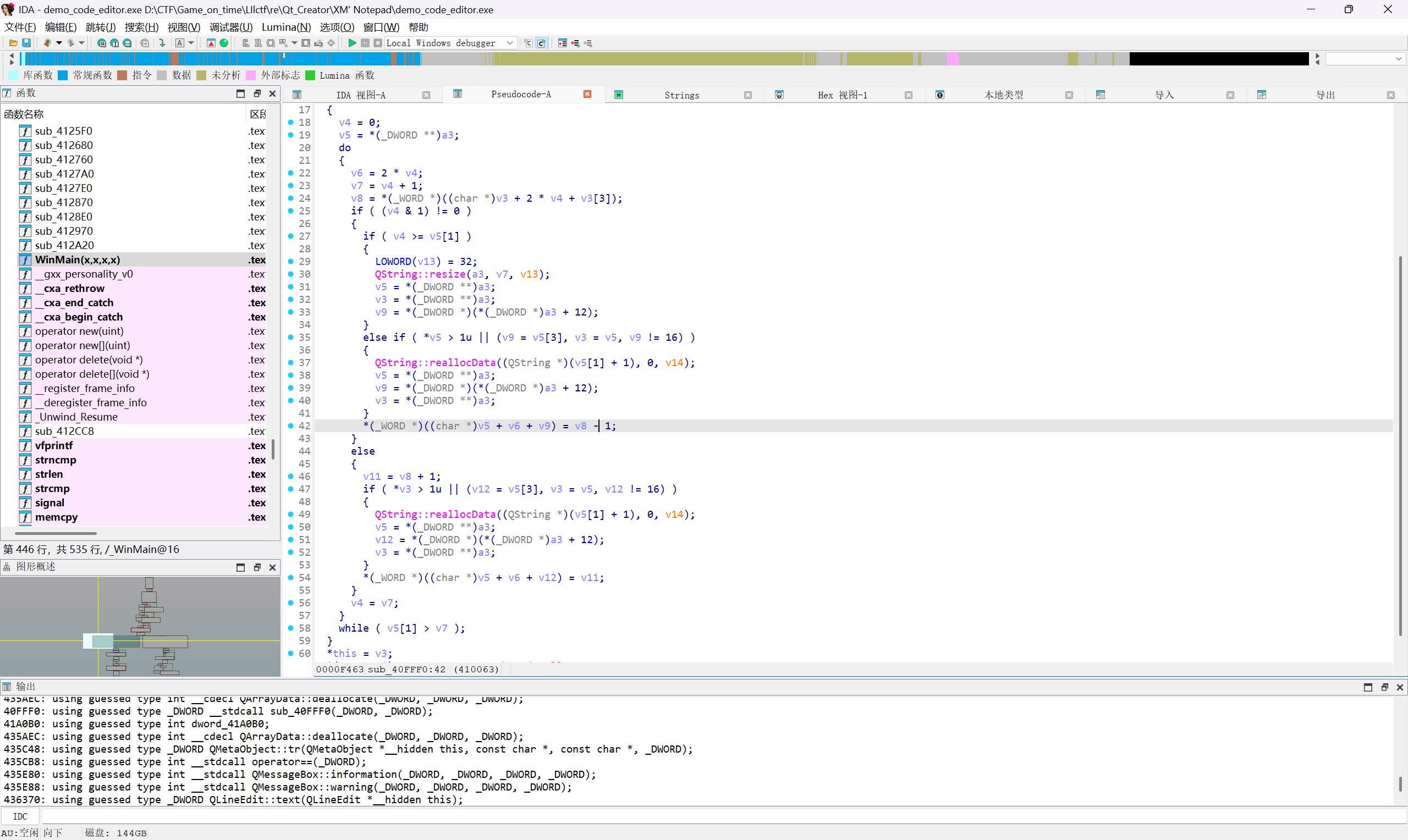Click the pink external symbol legend swatch

tap(251, 75)
